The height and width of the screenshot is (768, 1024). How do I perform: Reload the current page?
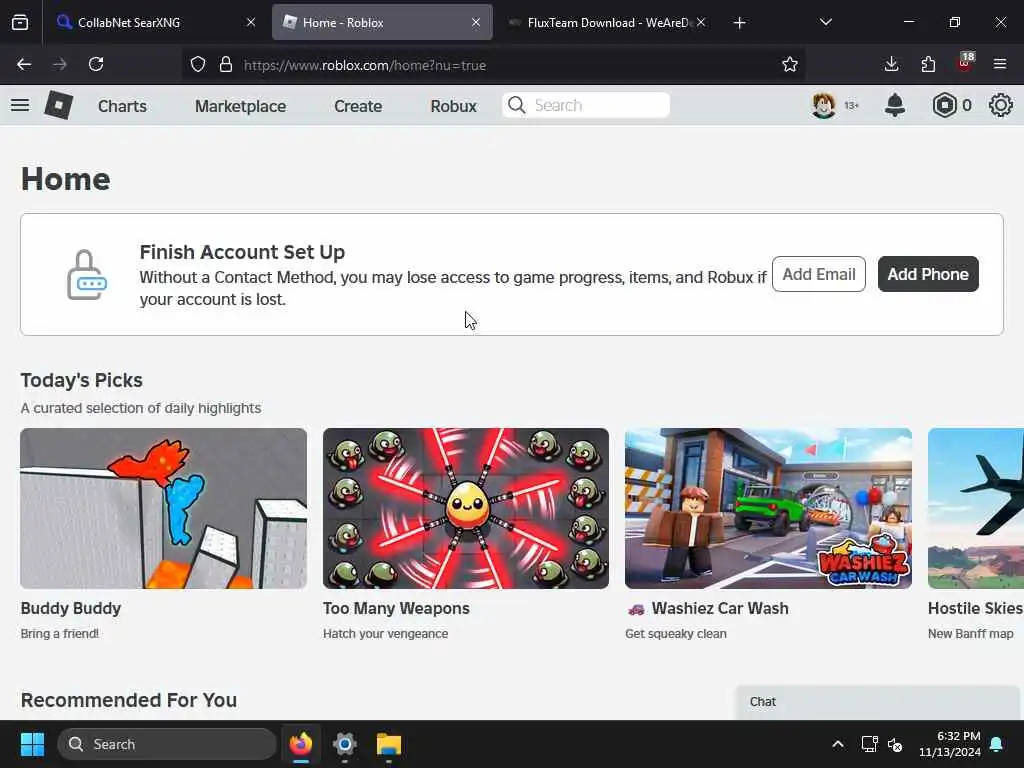click(96, 64)
